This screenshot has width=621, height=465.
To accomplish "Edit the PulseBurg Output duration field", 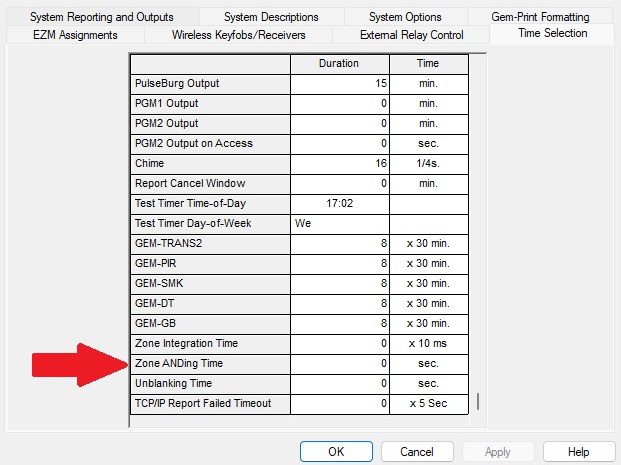I will click(x=340, y=83).
